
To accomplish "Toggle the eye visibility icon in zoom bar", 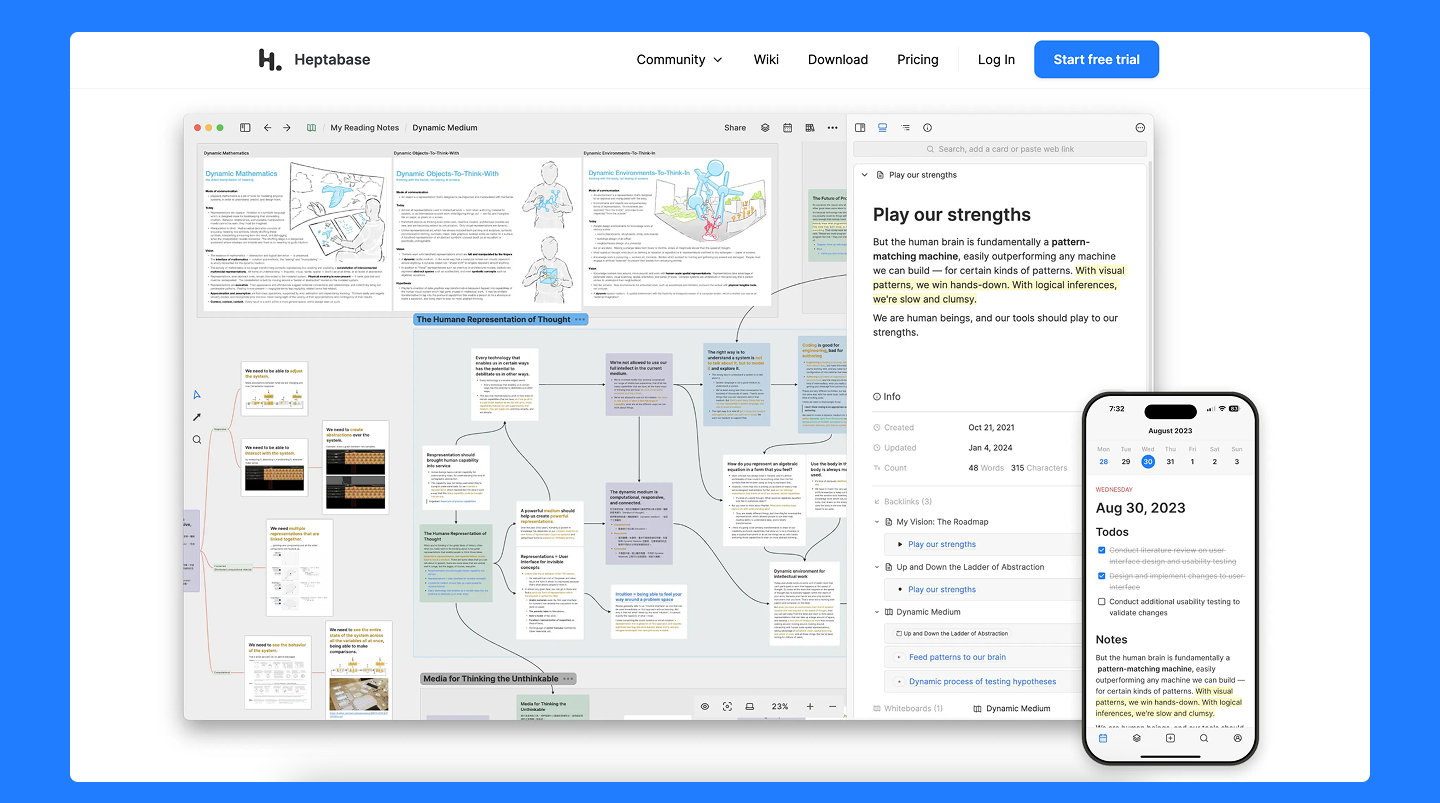I will click(705, 706).
